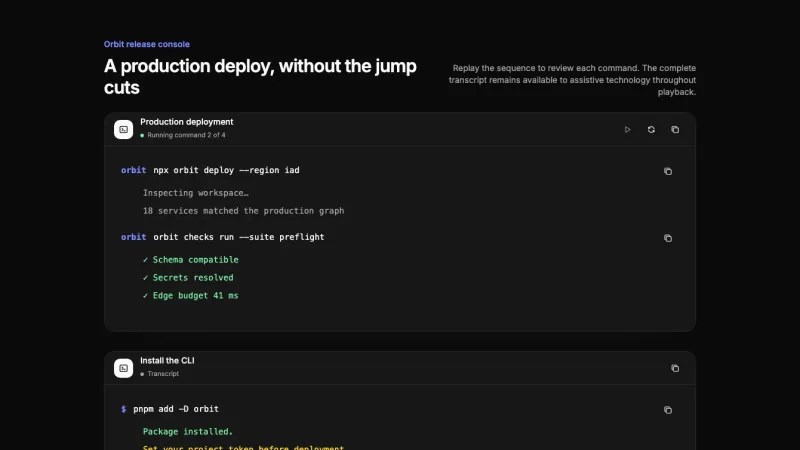
Task: Select the Production deployment panel title
Action: (x=187, y=122)
